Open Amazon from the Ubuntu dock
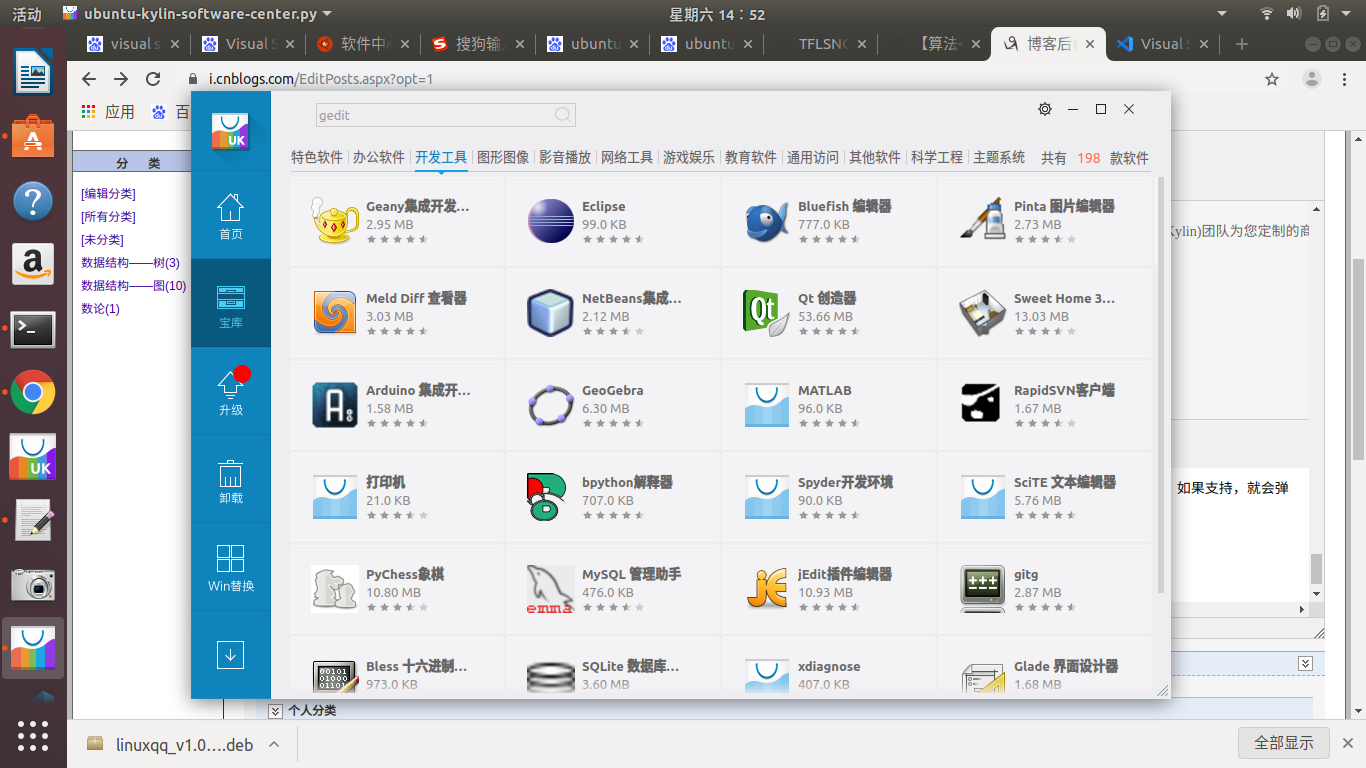Screen dimensions: 1366x768 click(x=33, y=264)
